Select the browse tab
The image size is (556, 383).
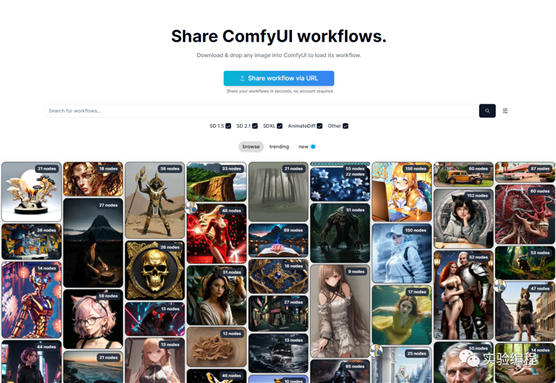251,146
